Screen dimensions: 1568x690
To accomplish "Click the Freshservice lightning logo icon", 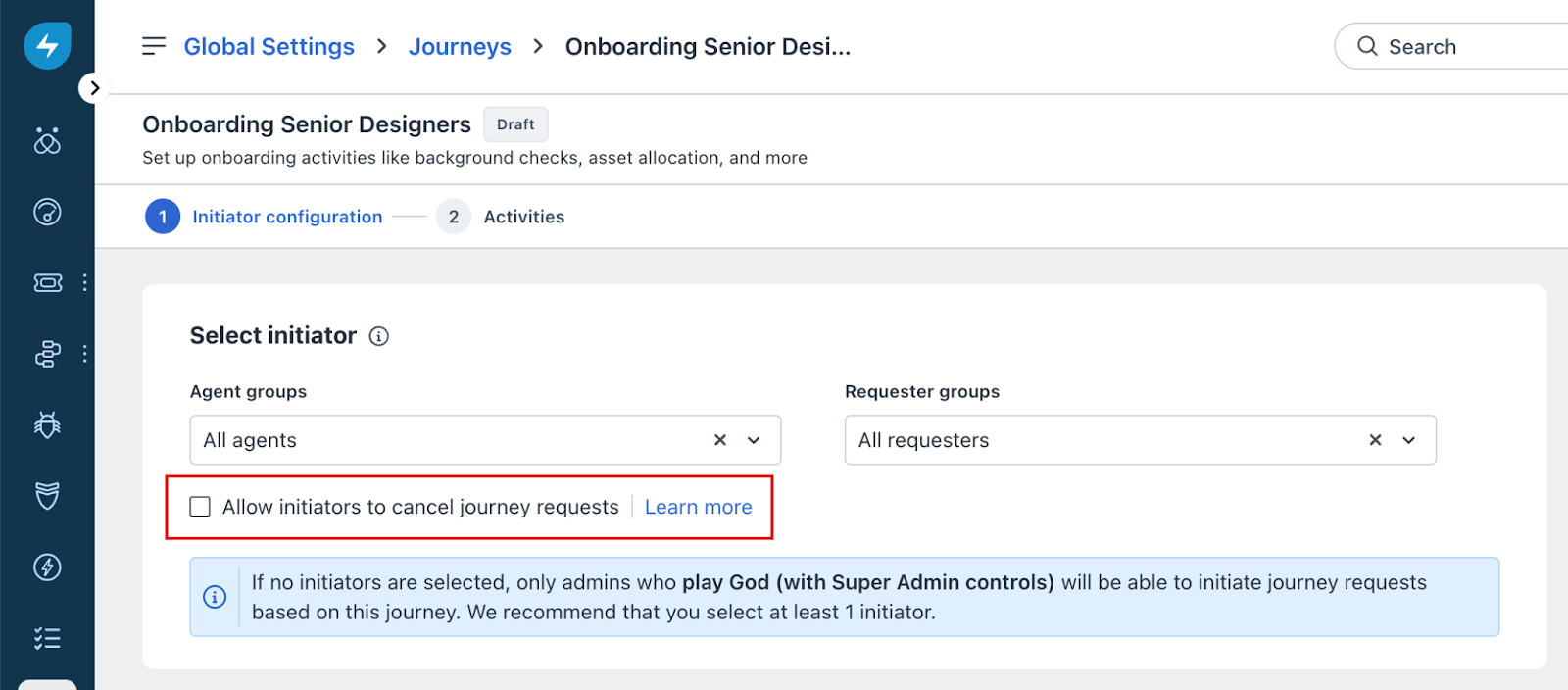I will click(x=47, y=45).
